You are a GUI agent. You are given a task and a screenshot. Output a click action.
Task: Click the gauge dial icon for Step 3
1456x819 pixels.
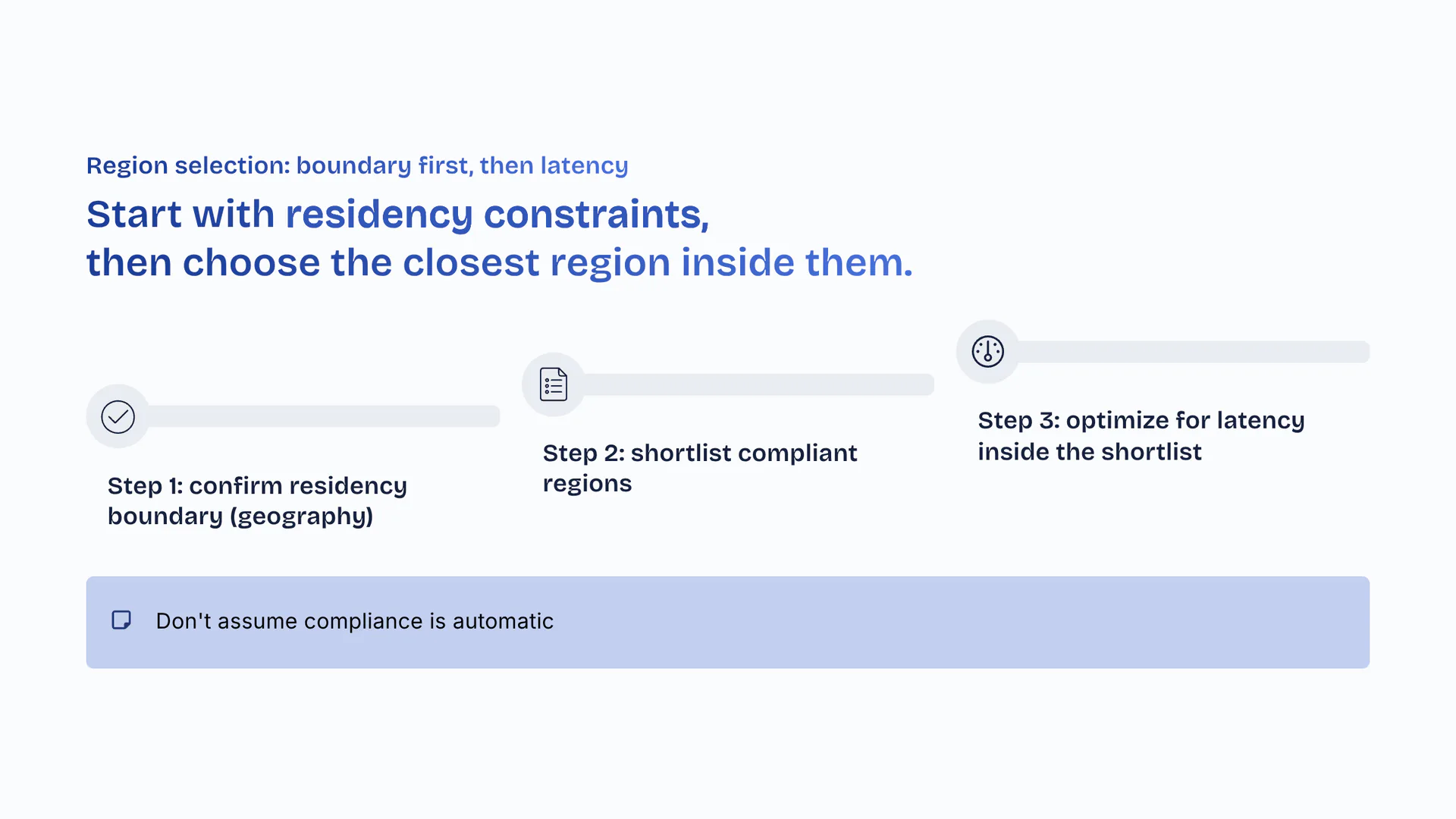(987, 352)
